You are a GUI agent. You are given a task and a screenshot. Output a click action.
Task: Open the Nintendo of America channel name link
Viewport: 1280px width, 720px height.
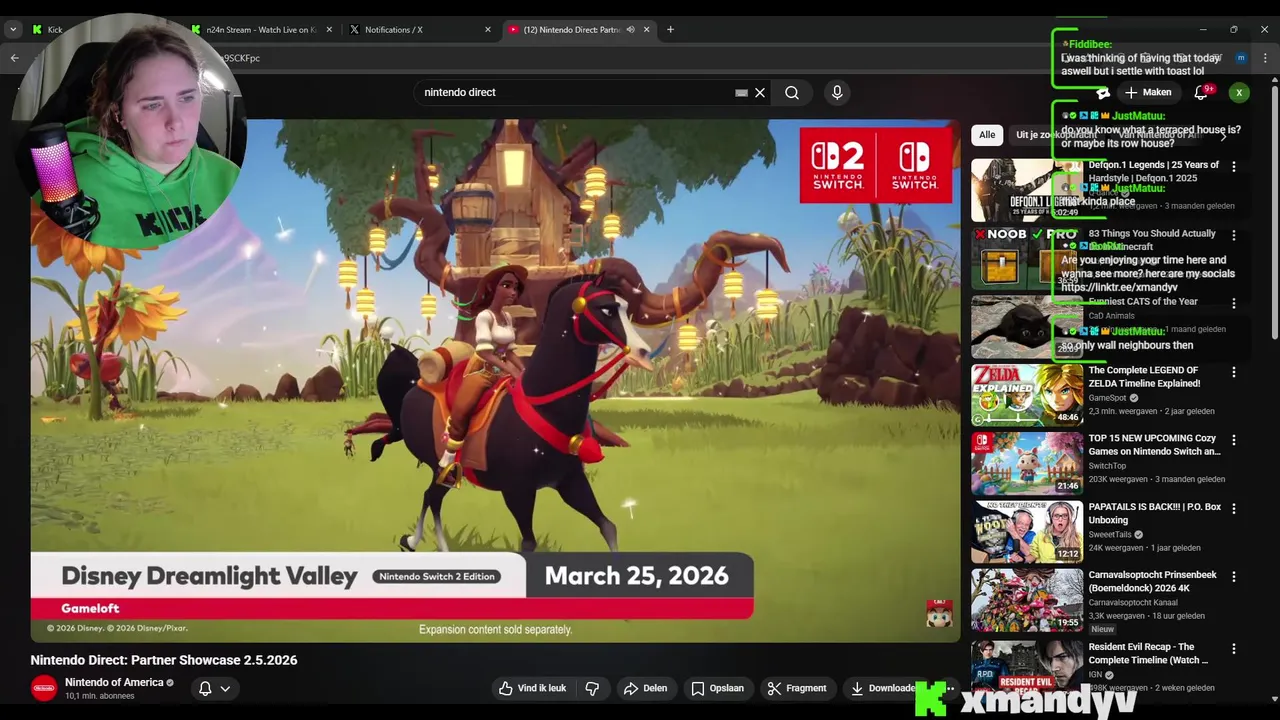pyautogui.click(x=114, y=682)
